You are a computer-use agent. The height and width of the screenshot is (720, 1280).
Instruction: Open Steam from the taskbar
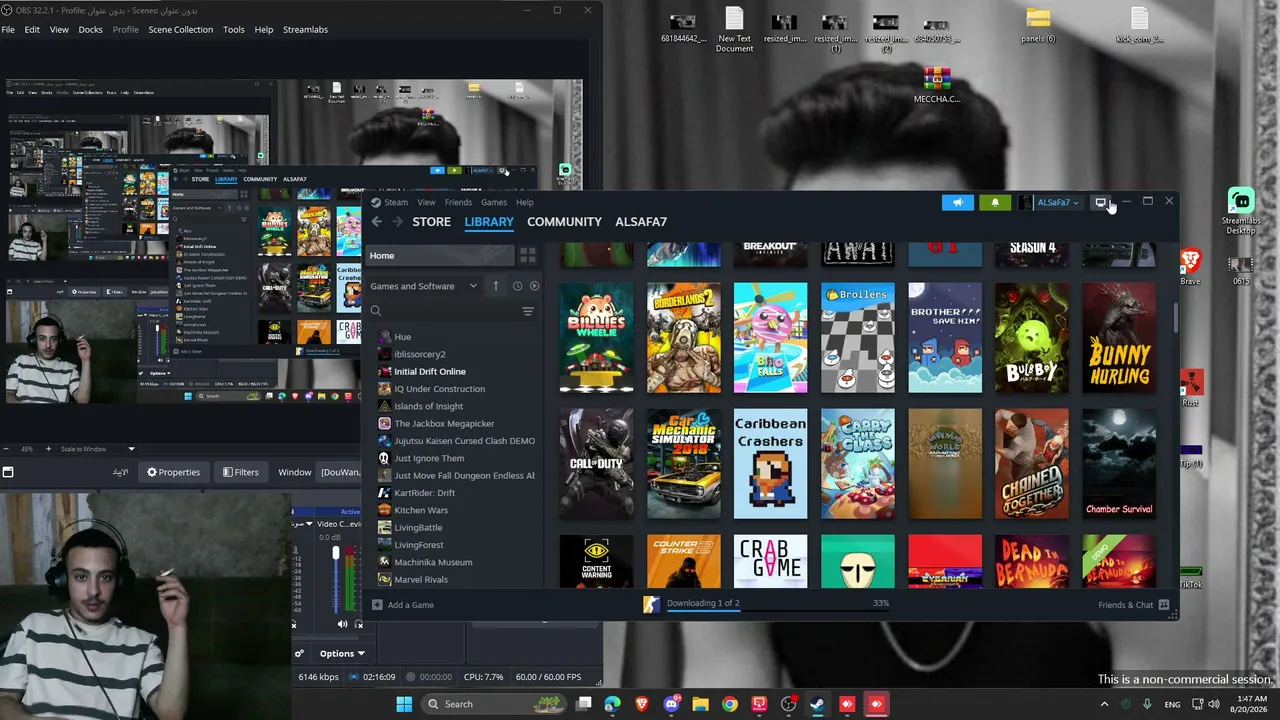[x=817, y=704]
